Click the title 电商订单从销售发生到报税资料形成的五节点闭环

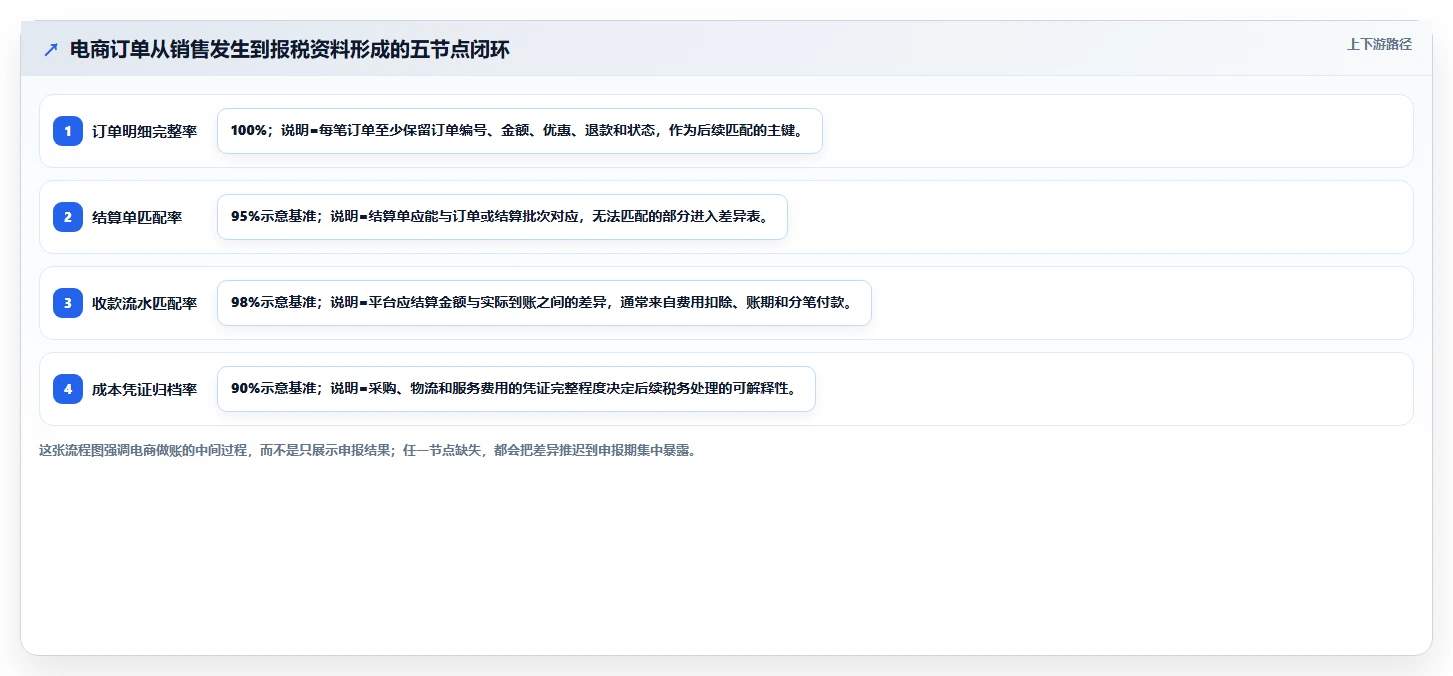[x=289, y=49]
